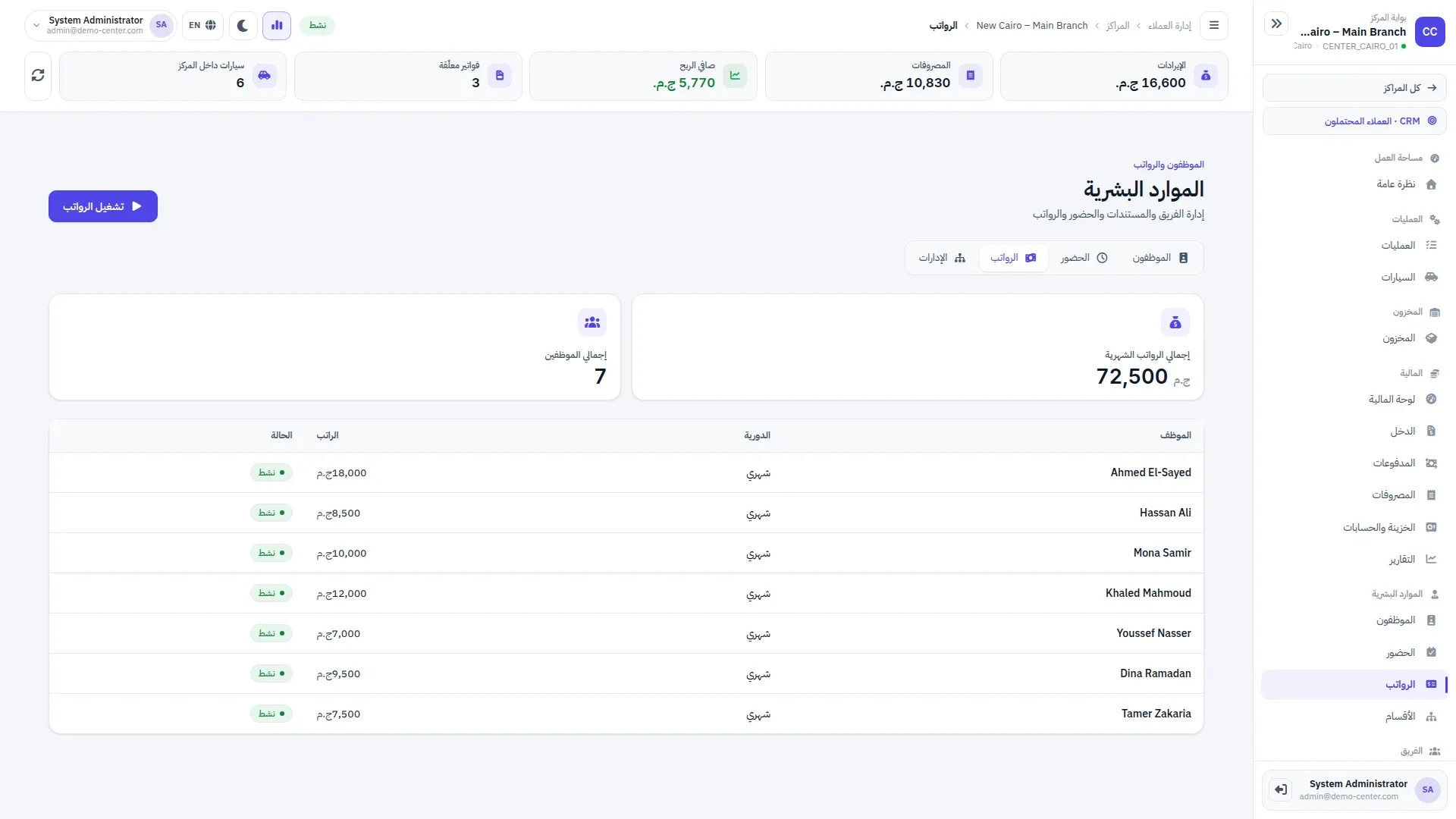
Task: Click فواتير معلّقة pending invoices card
Action: tap(408, 76)
